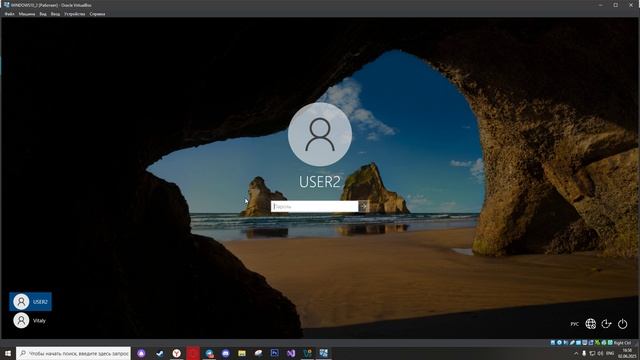
Task: Open the network tray icon
Action: (x=592, y=353)
